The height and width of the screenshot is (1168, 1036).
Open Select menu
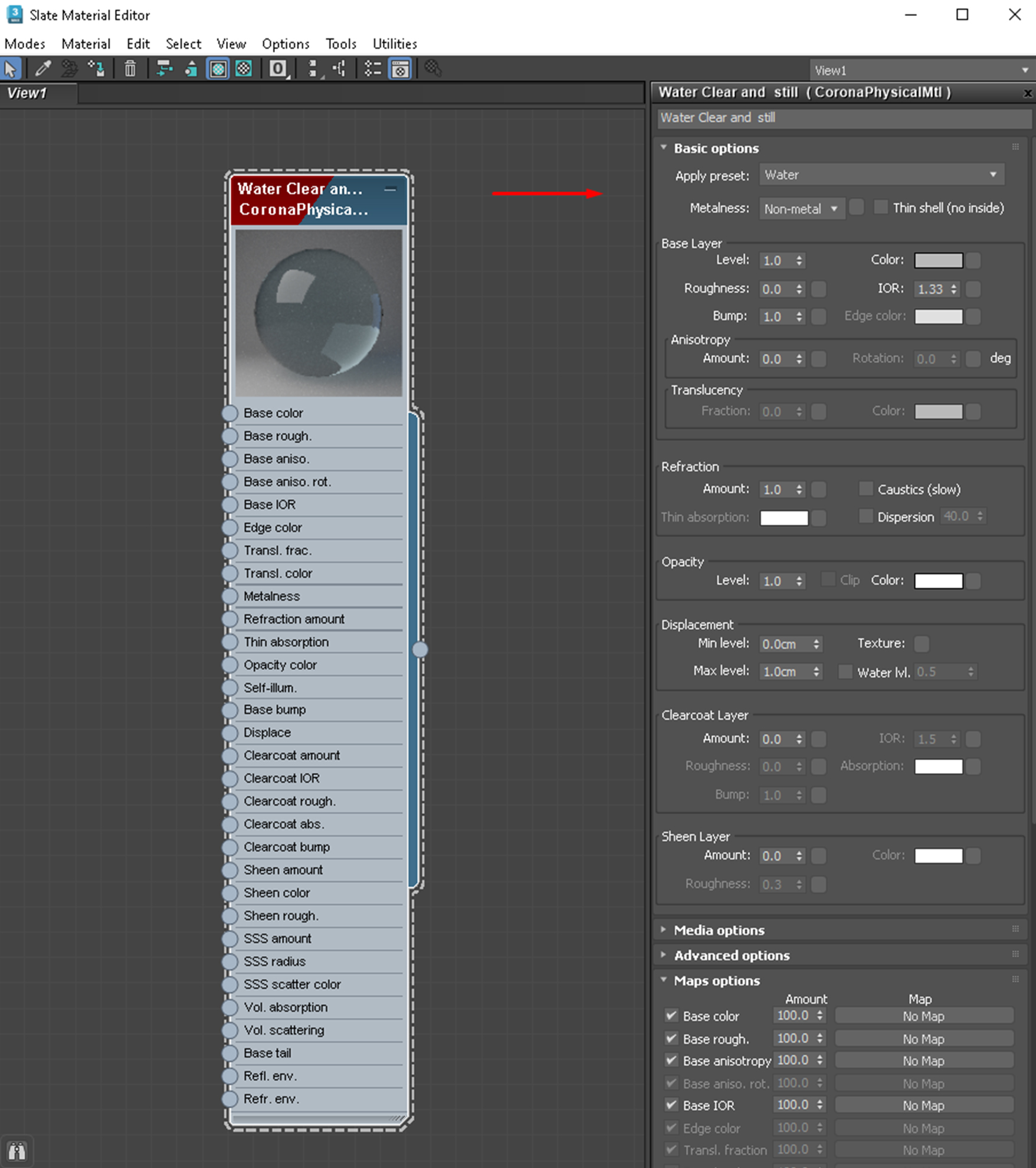(x=183, y=44)
